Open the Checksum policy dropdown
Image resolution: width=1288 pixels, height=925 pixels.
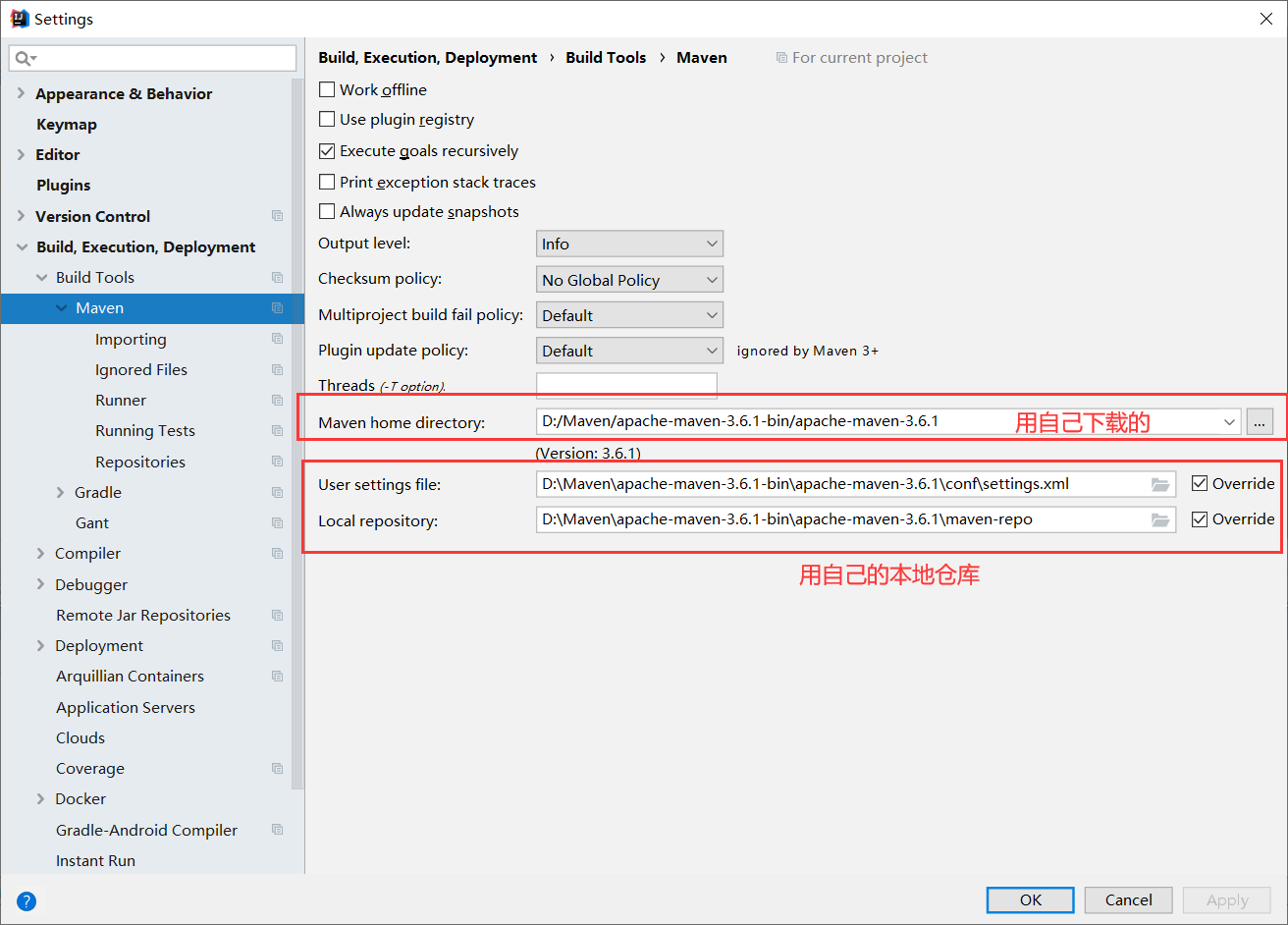coord(629,280)
